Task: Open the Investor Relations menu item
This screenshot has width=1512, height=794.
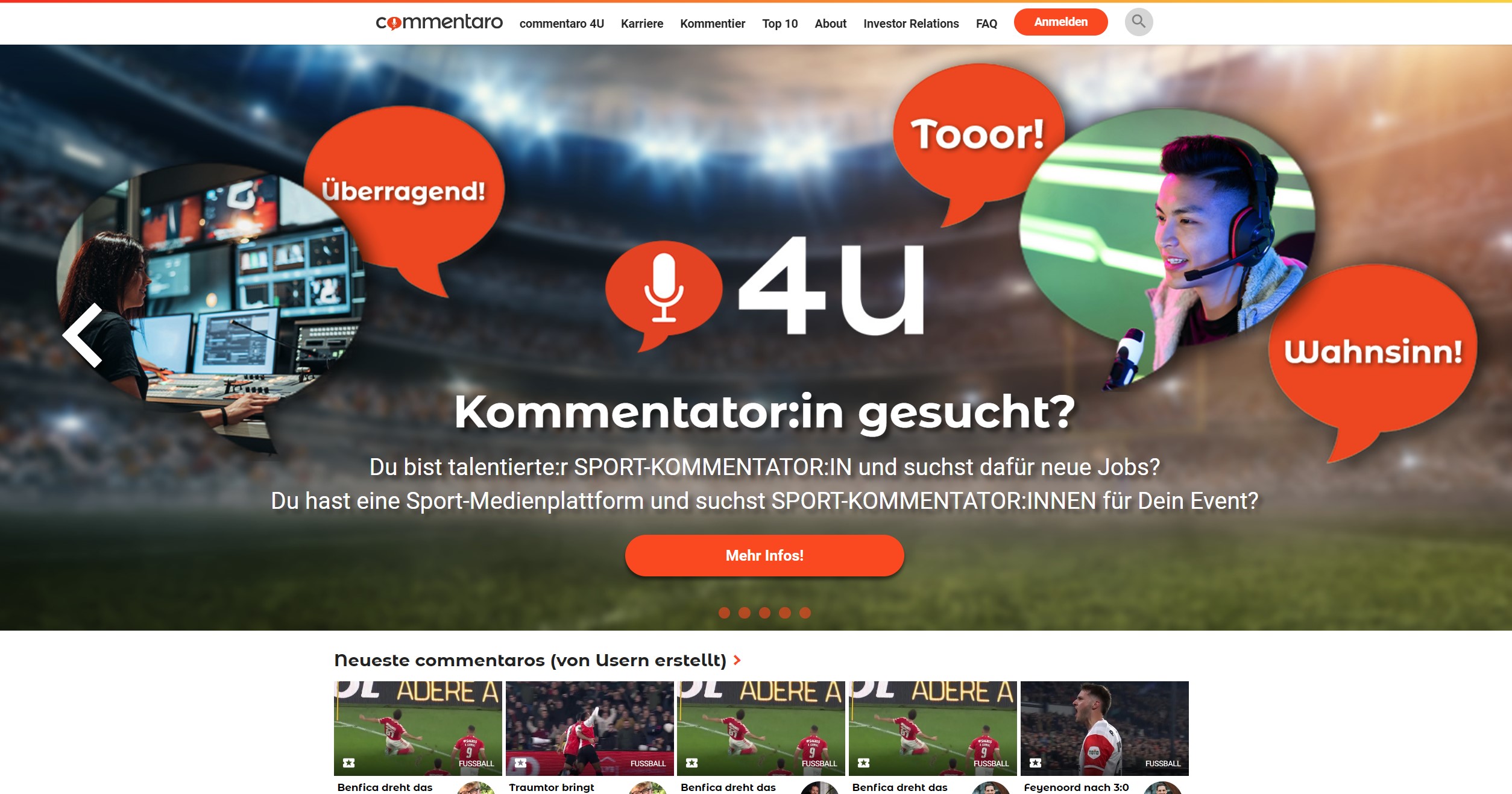Action: [x=911, y=24]
